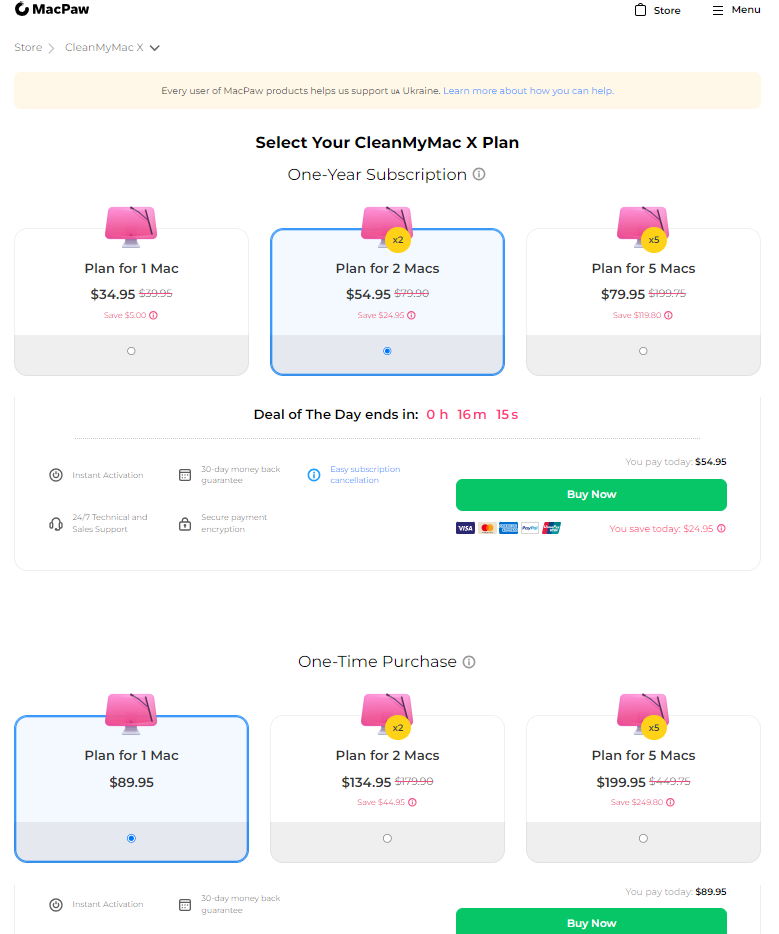Viewport: 779px width, 934px height.
Task: Open the Store shopping bag icon
Action: tap(641, 10)
